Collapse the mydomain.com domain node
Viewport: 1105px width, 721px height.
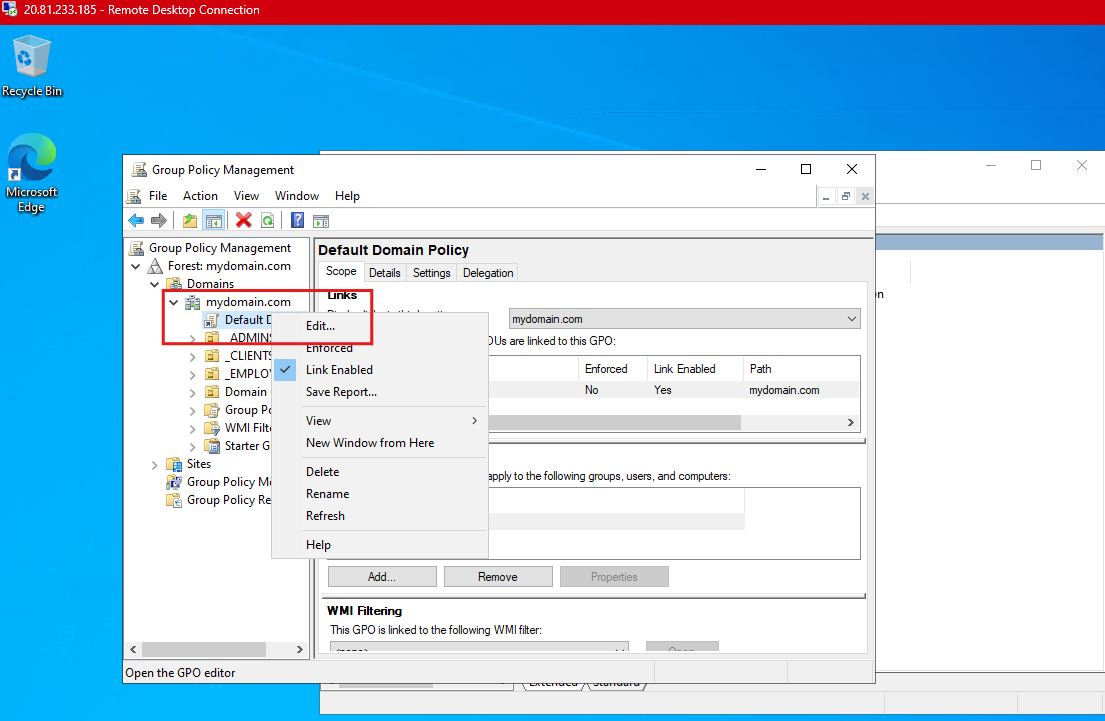(173, 302)
